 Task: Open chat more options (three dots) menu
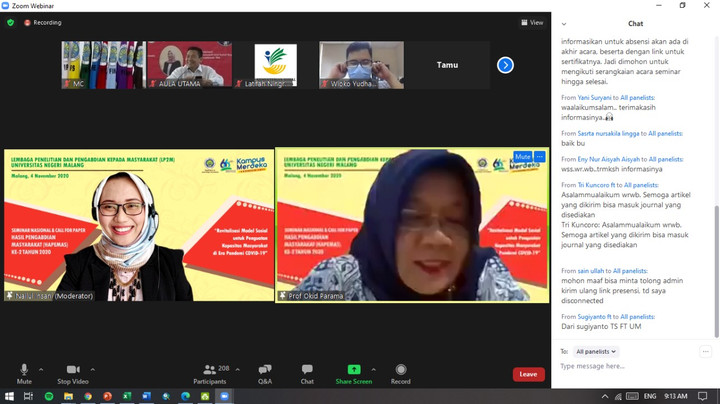pos(705,352)
